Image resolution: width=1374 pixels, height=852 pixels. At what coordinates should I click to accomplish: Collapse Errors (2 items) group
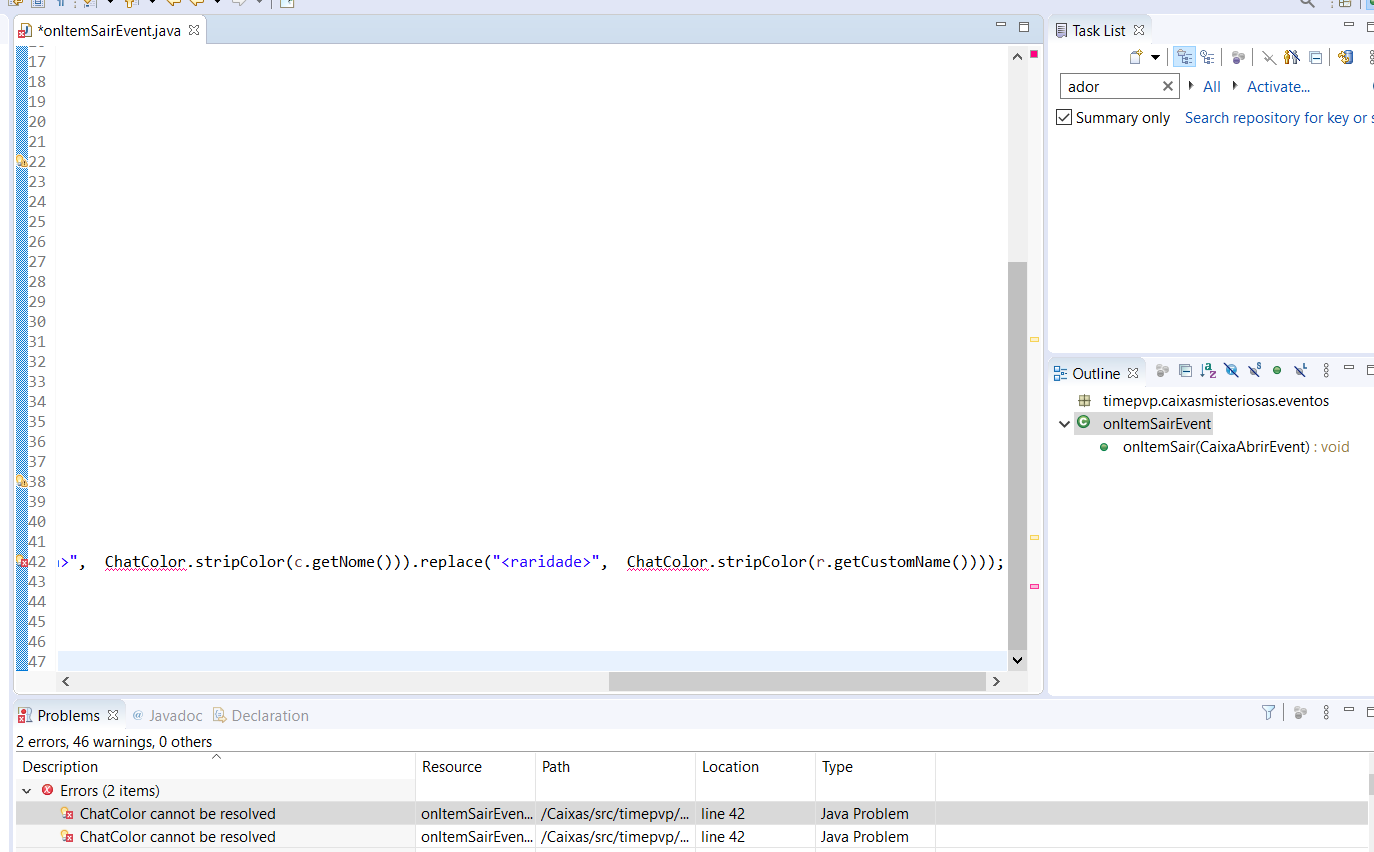(27, 790)
